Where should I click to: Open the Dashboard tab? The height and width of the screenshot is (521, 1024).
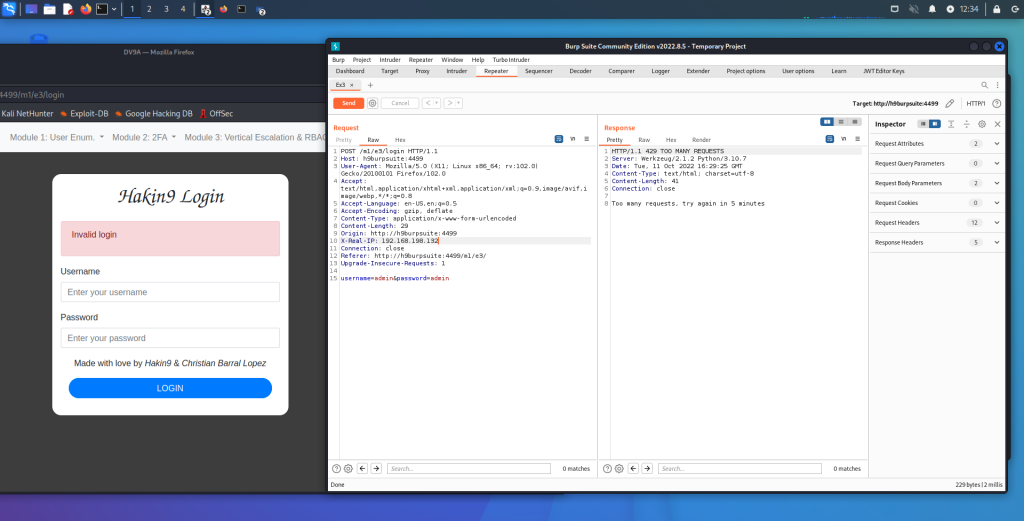[349, 71]
